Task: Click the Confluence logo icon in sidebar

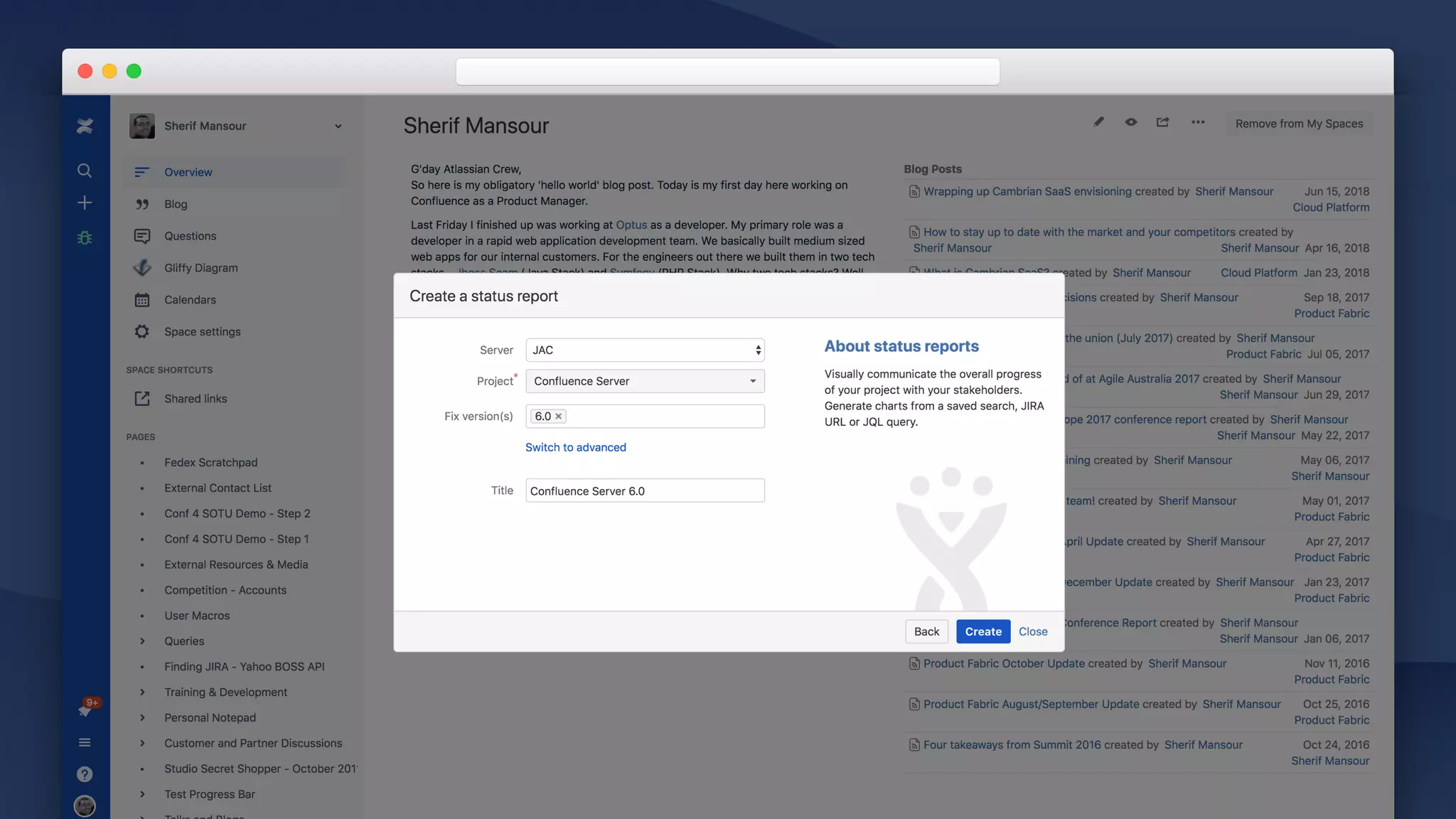Action: click(85, 126)
